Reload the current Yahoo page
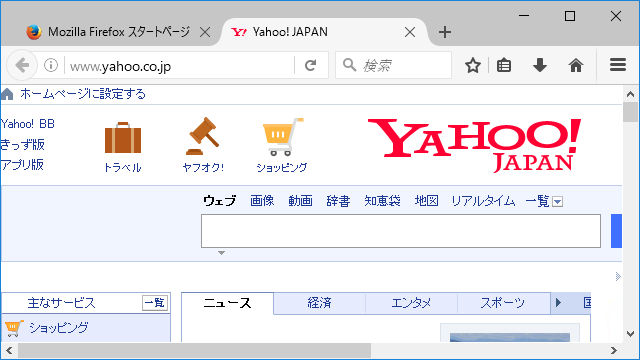The height and width of the screenshot is (360, 640). [x=311, y=65]
